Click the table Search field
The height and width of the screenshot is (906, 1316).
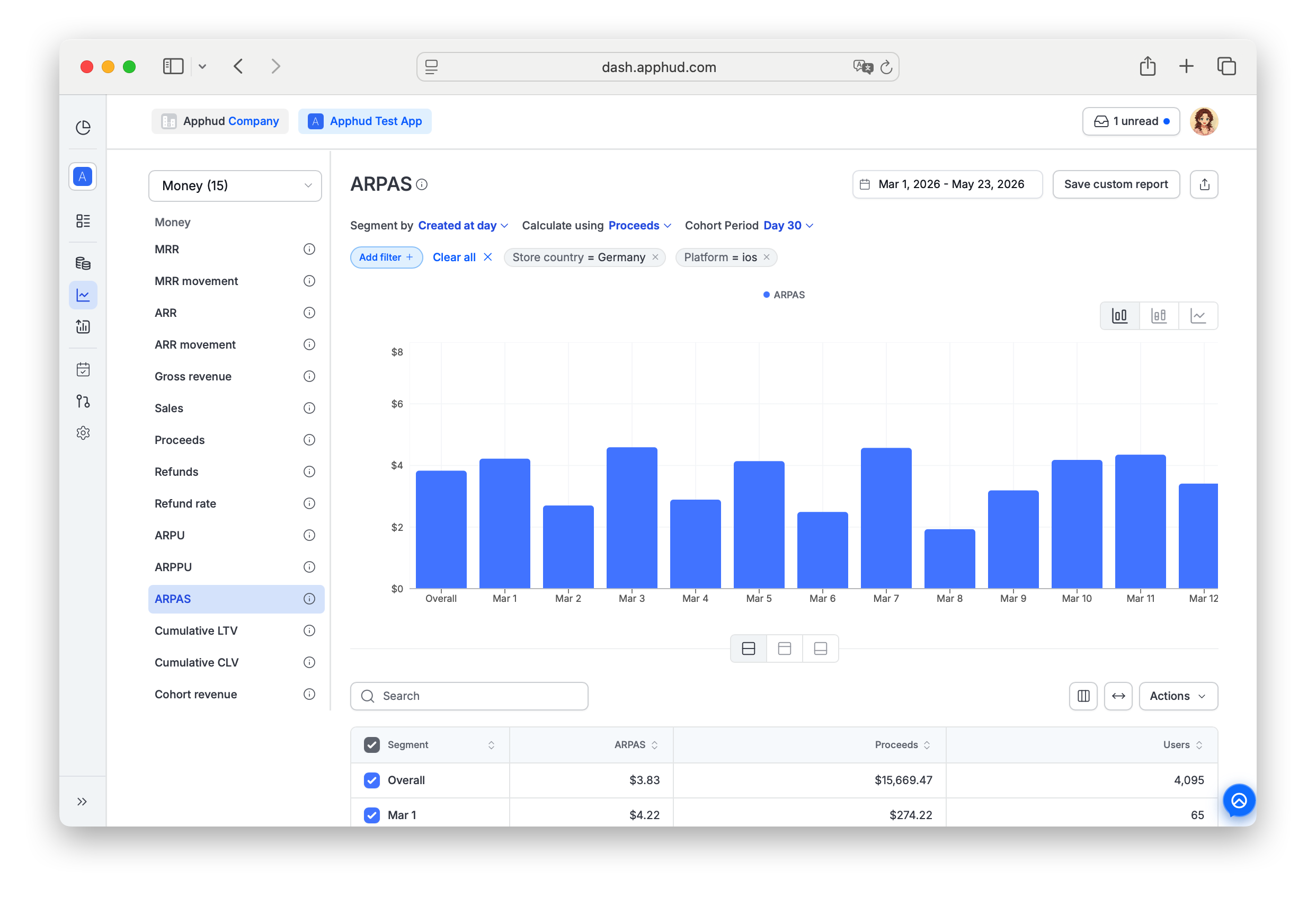pos(469,697)
